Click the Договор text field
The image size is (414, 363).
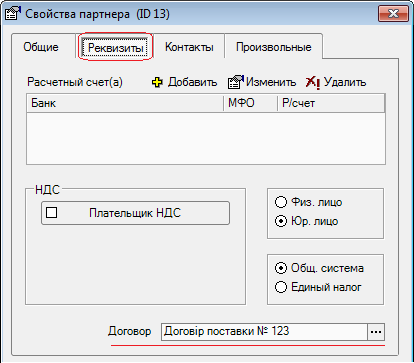tap(265, 332)
